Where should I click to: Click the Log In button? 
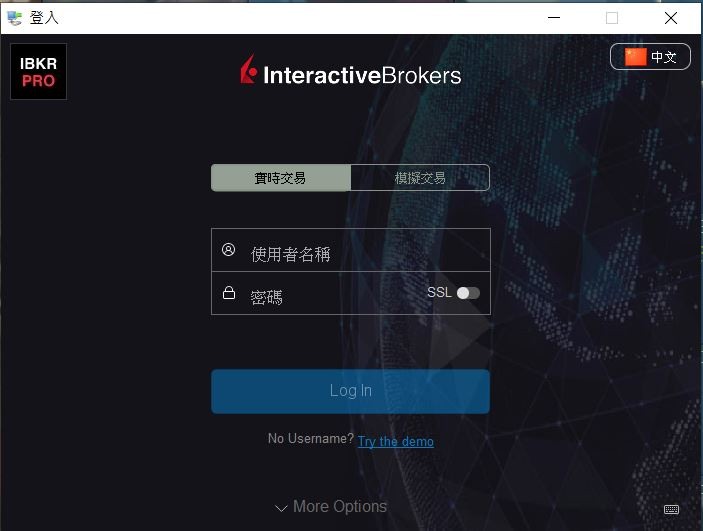pos(350,391)
